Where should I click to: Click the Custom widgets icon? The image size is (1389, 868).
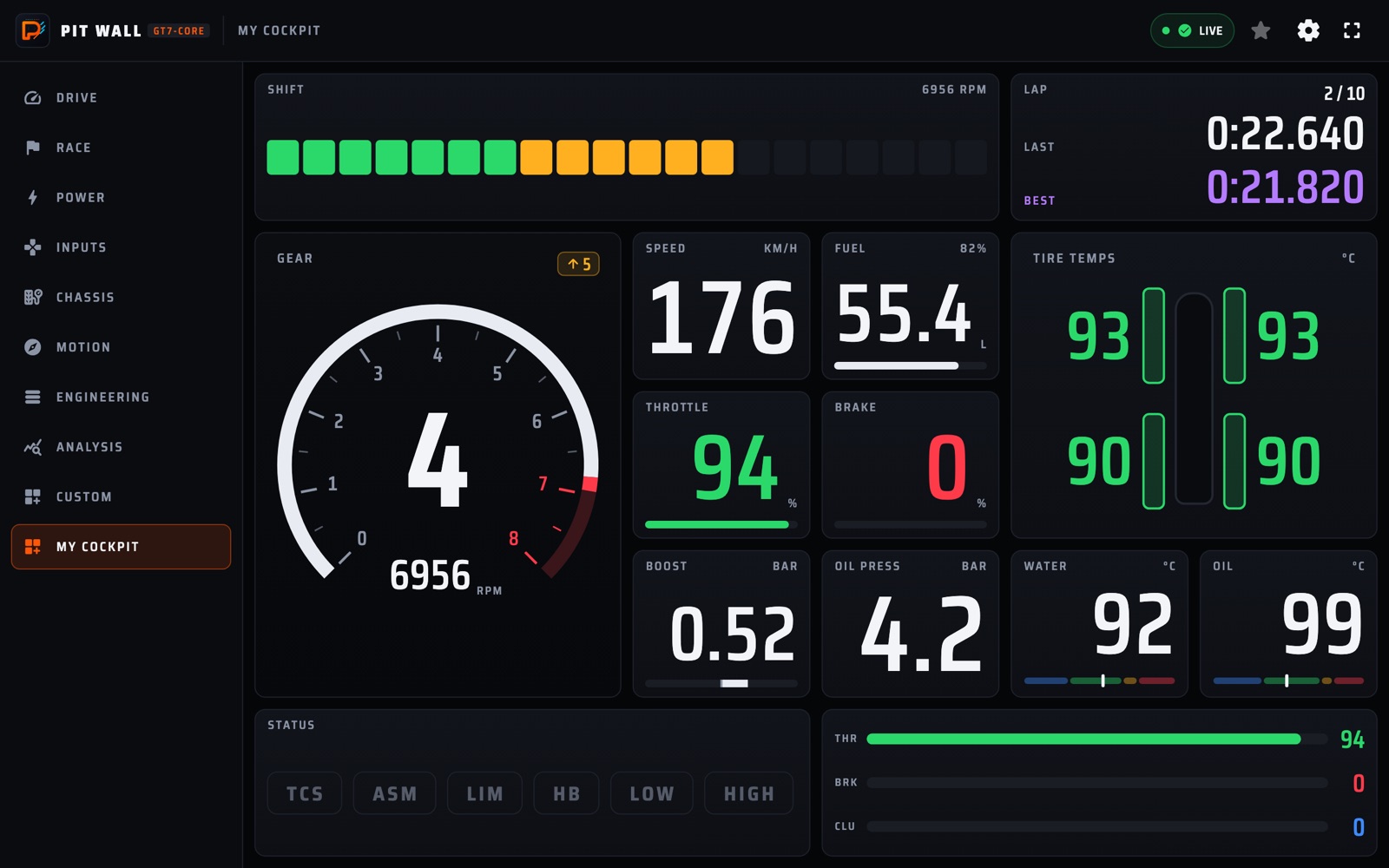point(33,496)
